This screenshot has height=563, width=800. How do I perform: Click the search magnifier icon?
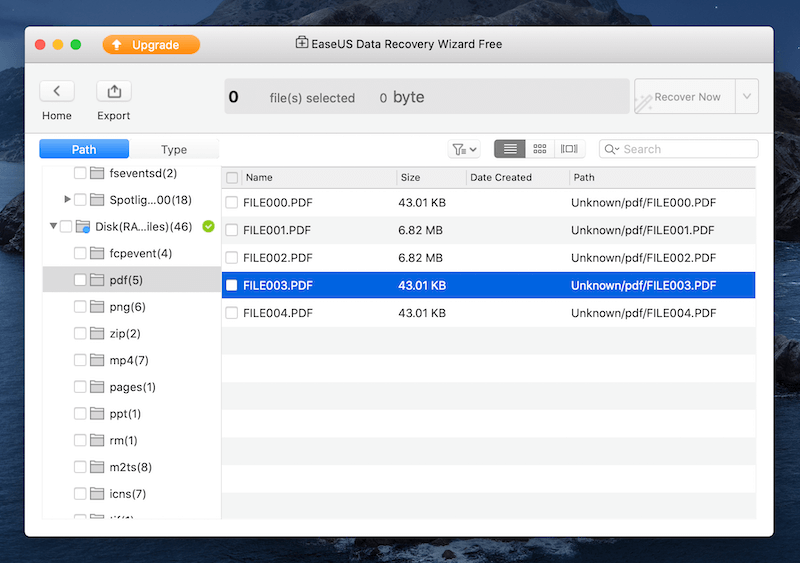click(x=611, y=149)
